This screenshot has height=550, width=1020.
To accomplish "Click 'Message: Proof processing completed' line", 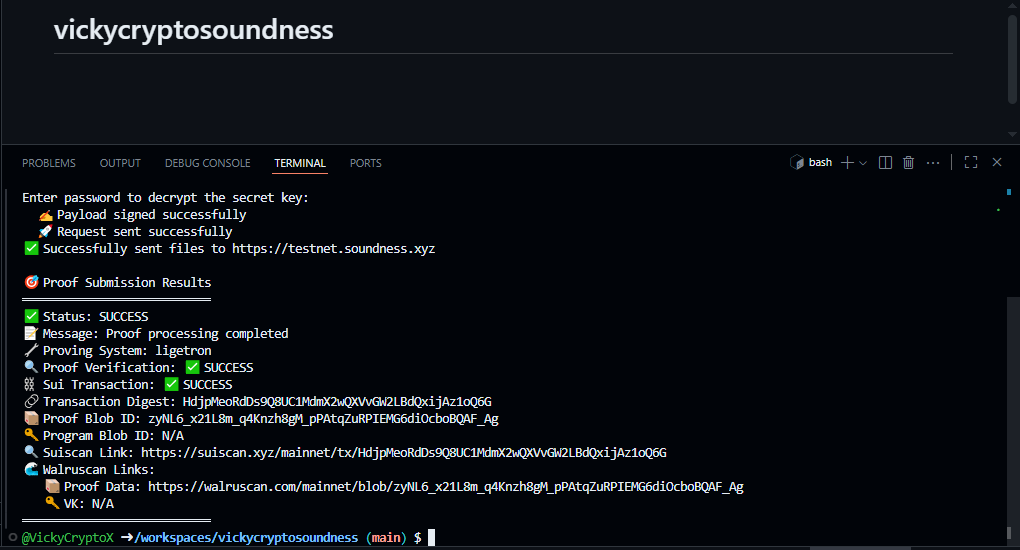I will pos(156,333).
